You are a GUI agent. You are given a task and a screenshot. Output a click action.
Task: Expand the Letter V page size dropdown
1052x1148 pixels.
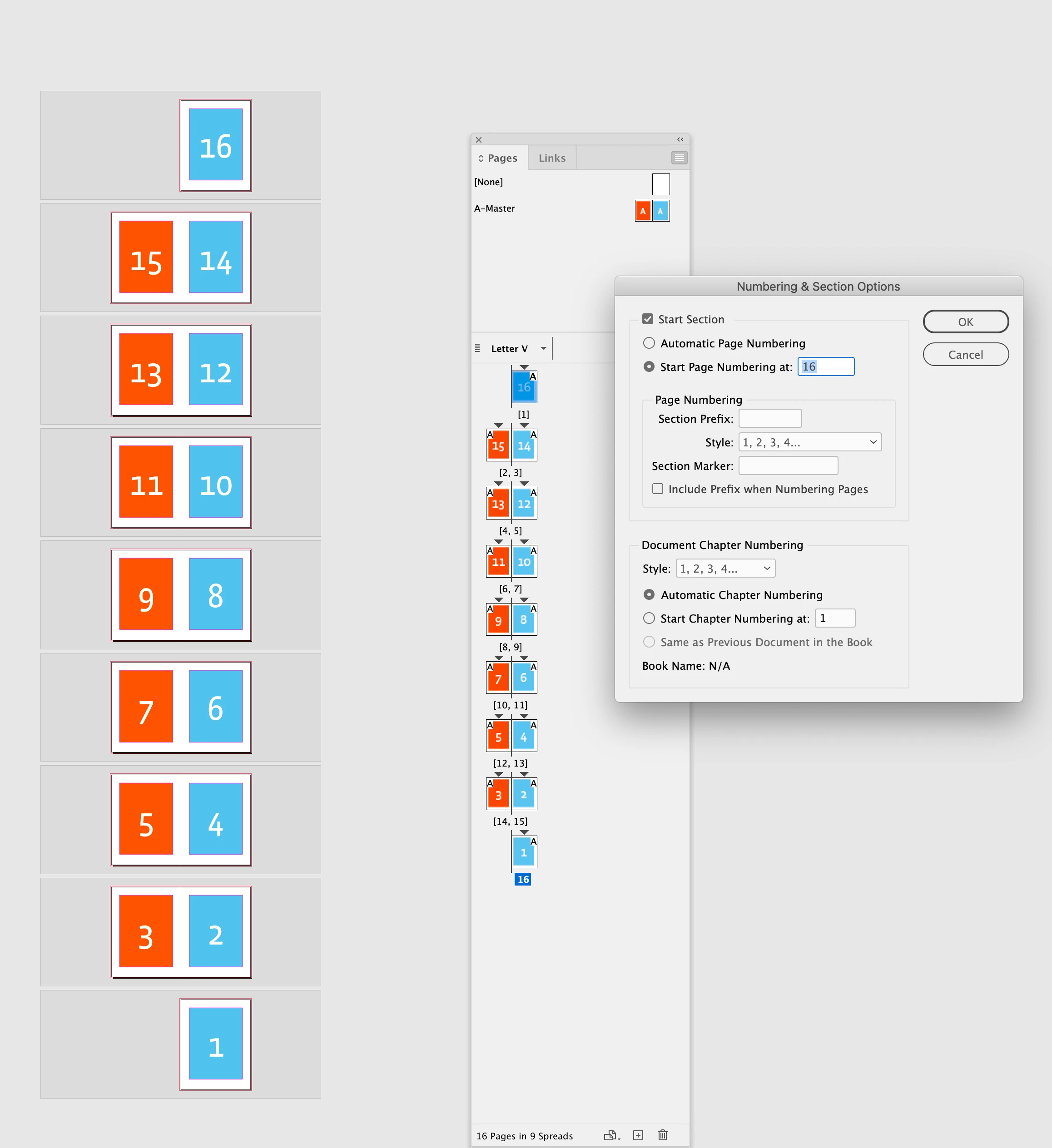click(x=543, y=348)
